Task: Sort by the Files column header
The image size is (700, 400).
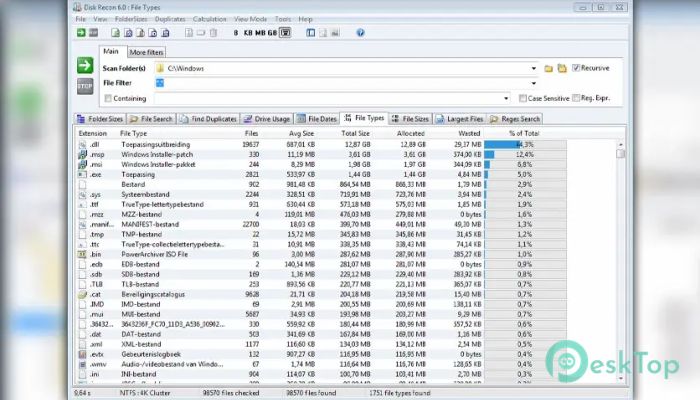Action: [x=251, y=133]
